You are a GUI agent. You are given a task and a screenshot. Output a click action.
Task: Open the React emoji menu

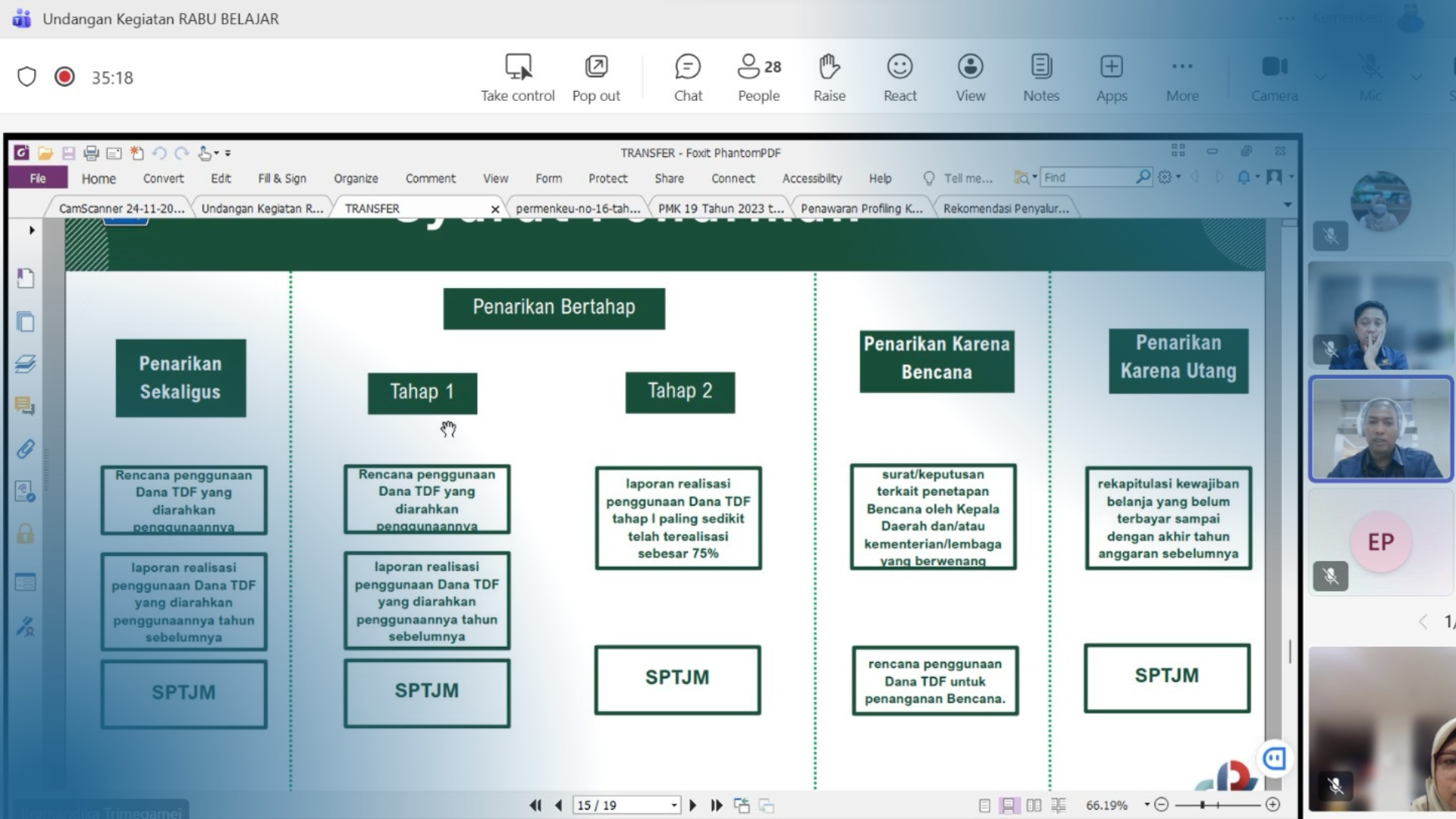899,77
